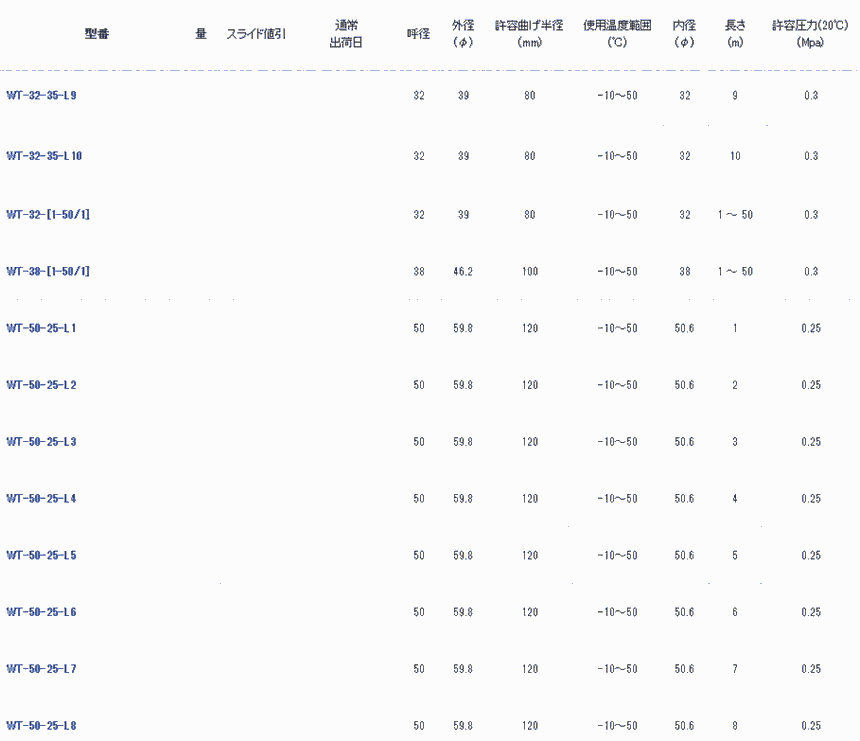The width and height of the screenshot is (860, 741).
Task: Click the 型番 column header
Action: click(x=97, y=34)
